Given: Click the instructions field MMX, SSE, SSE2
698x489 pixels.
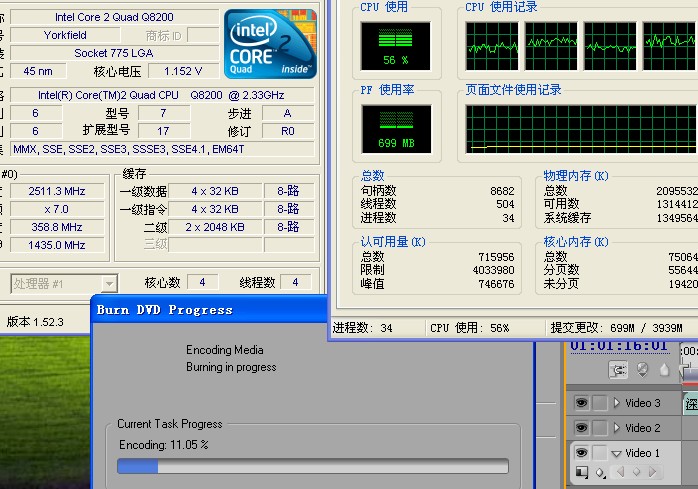Looking at the screenshot, I should pyautogui.click(x=162, y=149).
